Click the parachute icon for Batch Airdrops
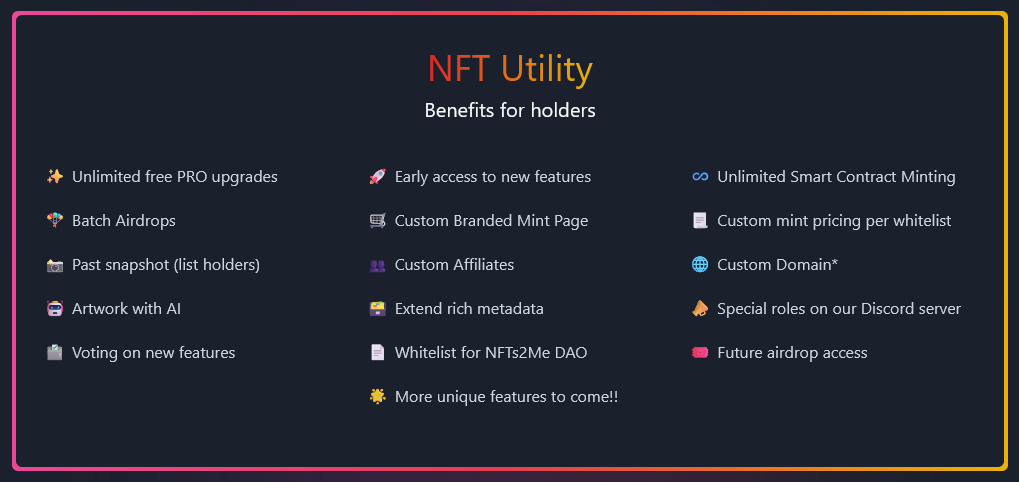 click(55, 221)
